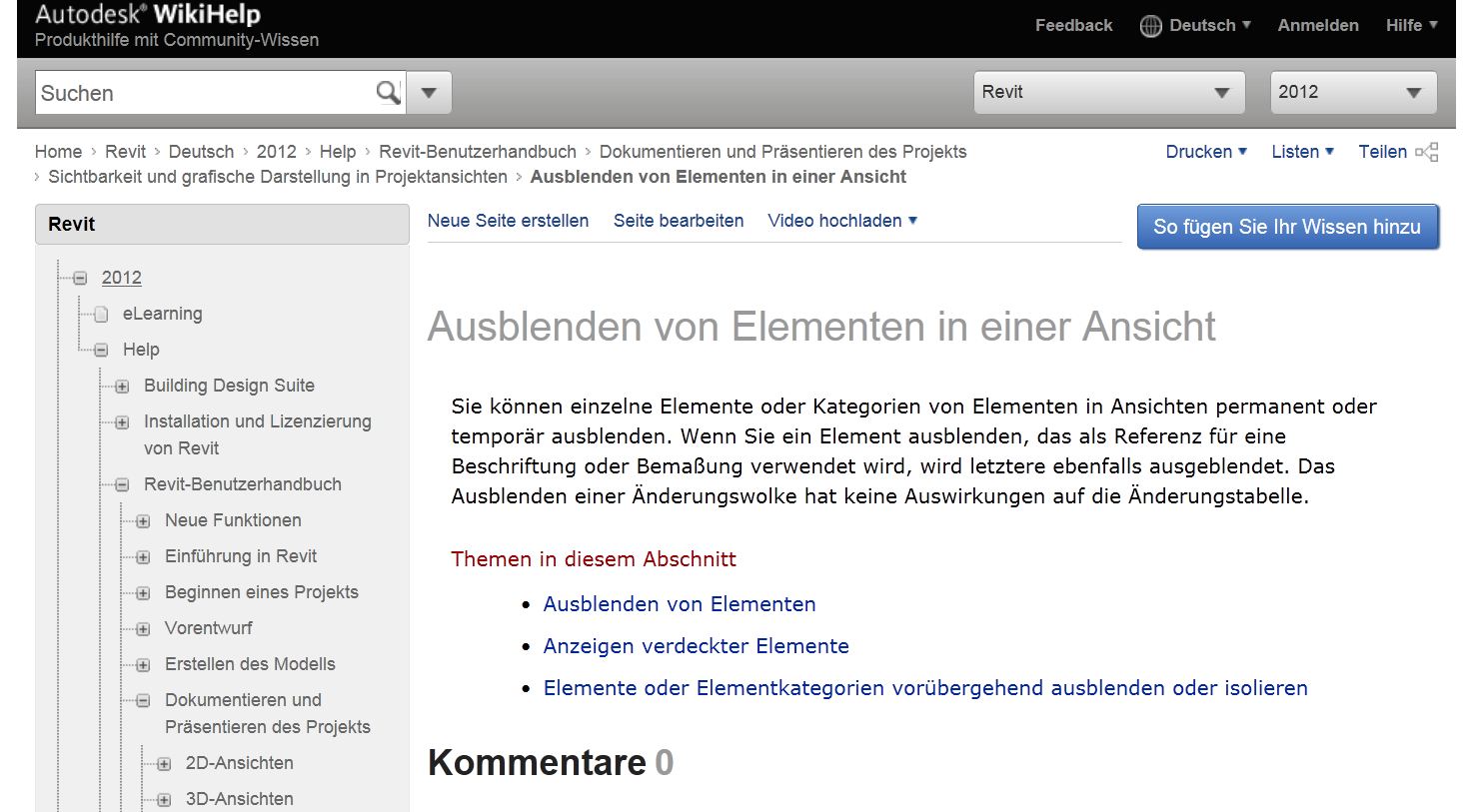This screenshot has height=812, width=1474.
Task: Select 2012 label in sidebar tree
Action: pyautogui.click(x=121, y=278)
